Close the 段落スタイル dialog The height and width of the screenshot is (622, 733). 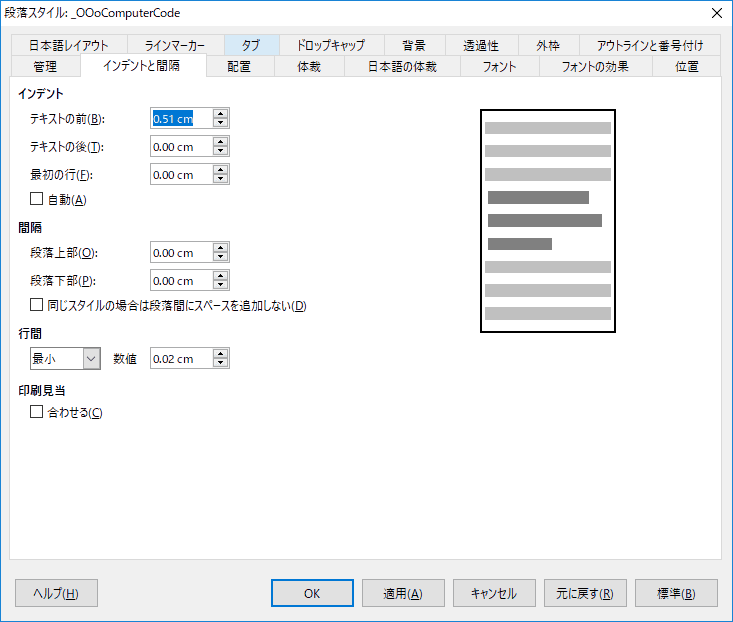coord(717,13)
